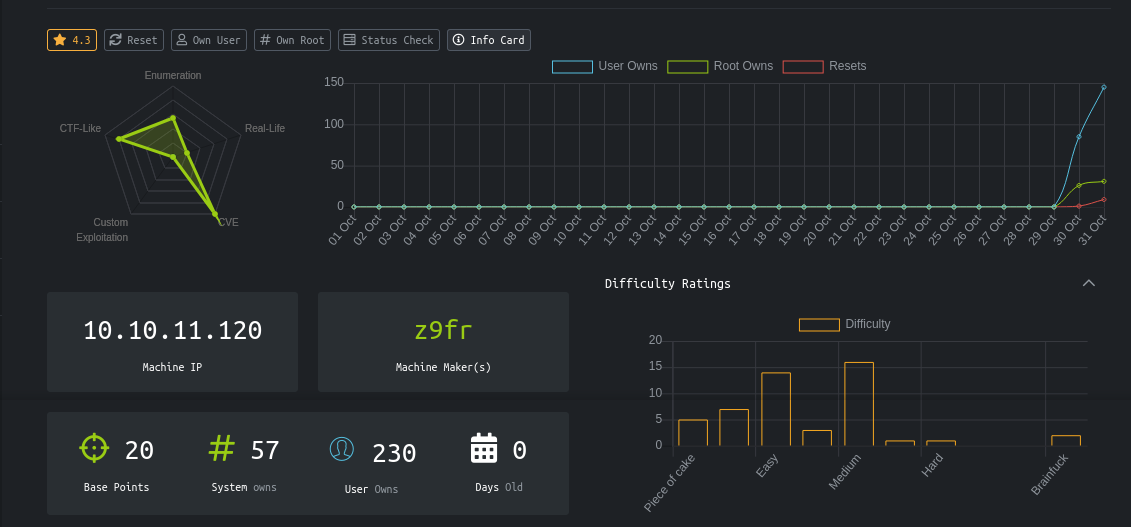Viewport: 1131px width, 527px height.
Task: Click the Reset machine button
Action: (x=134, y=40)
